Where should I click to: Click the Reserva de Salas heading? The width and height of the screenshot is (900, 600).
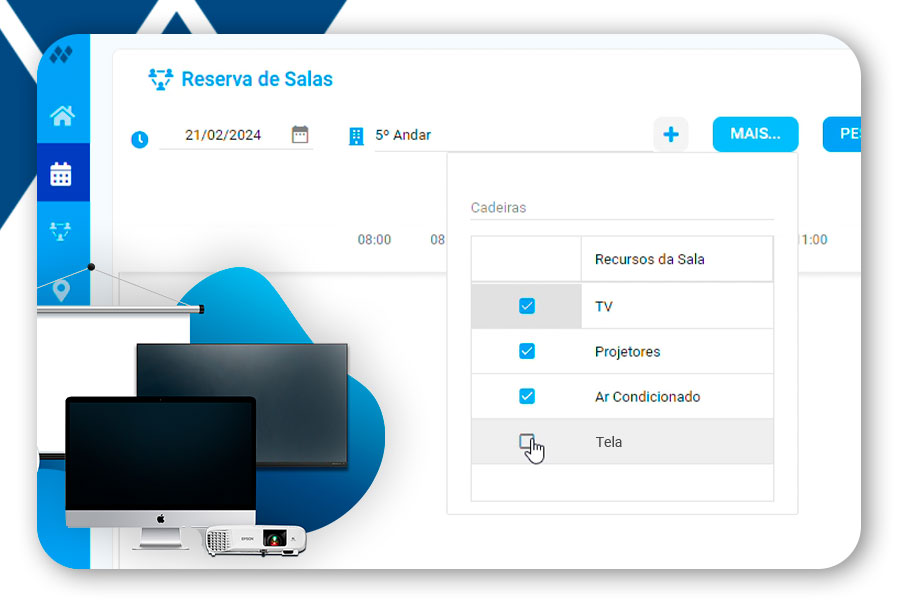point(257,79)
